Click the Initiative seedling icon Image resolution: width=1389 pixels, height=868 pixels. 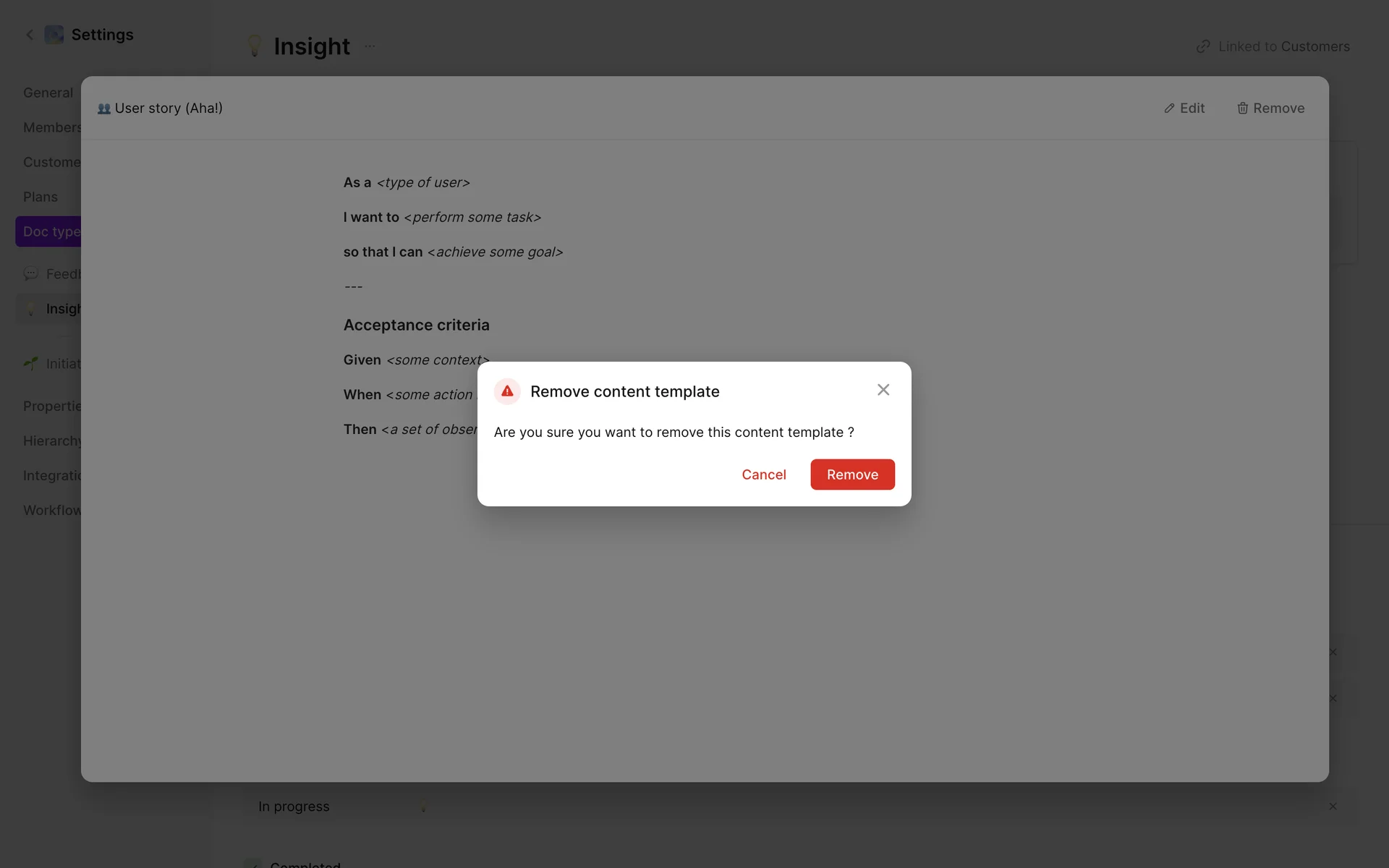click(x=30, y=363)
